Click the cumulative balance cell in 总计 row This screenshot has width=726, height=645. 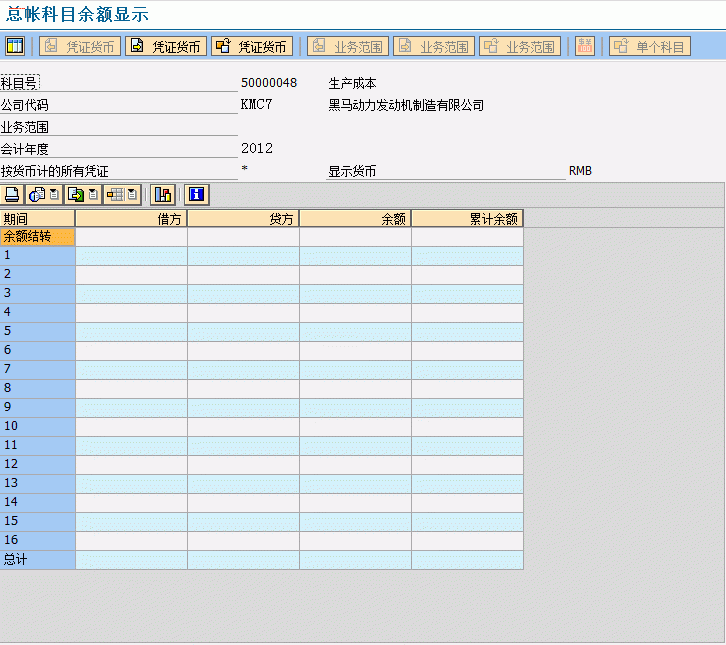[468, 559]
